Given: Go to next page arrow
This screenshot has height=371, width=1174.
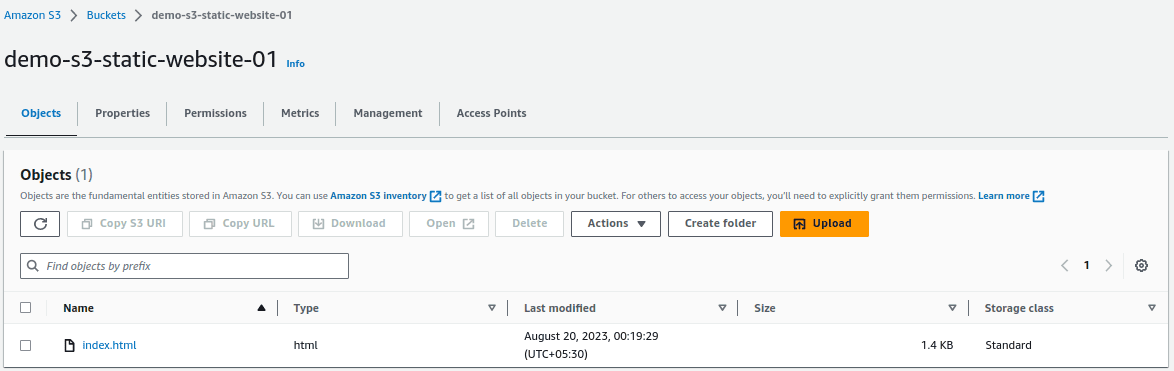Looking at the screenshot, I should 1108,266.
